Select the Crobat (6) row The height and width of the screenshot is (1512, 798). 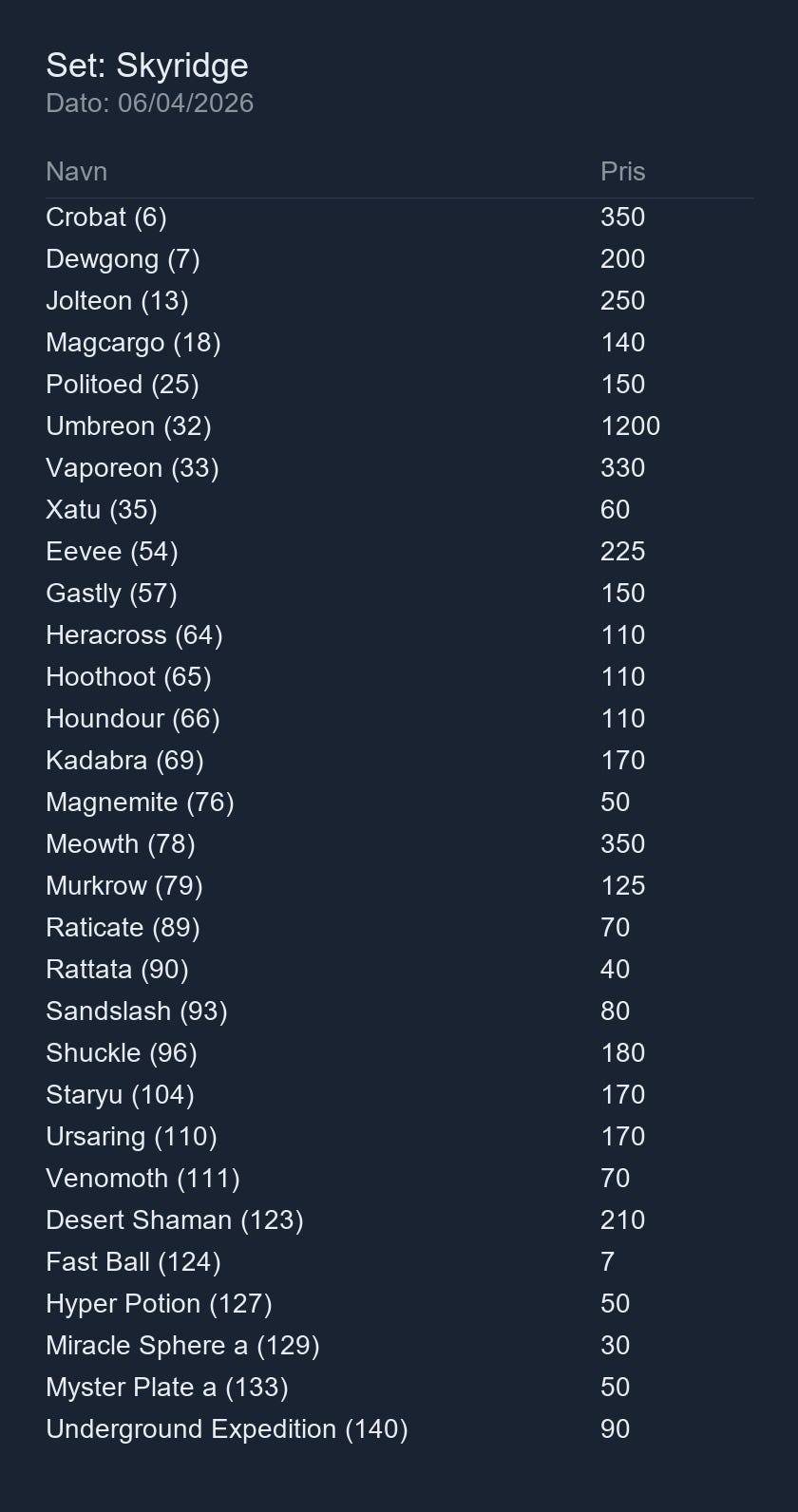[399, 217]
